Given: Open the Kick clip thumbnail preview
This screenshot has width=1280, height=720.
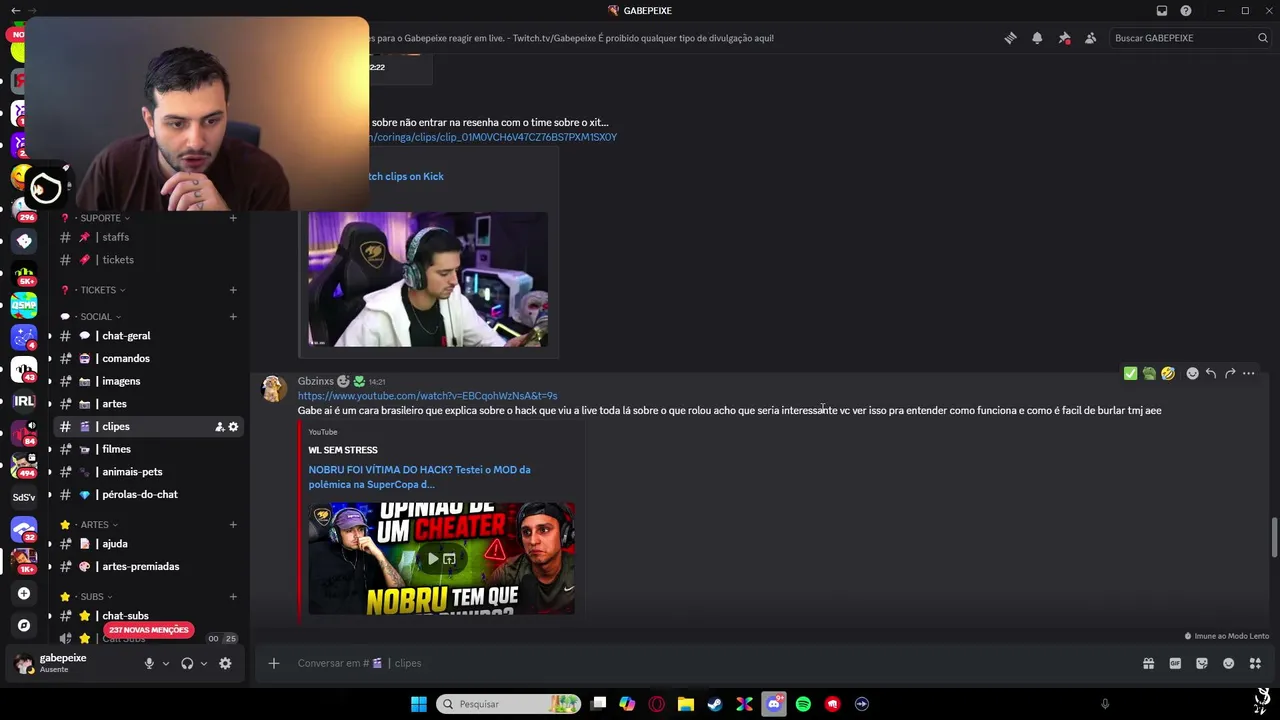Looking at the screenshot, I should click(428, 279).
